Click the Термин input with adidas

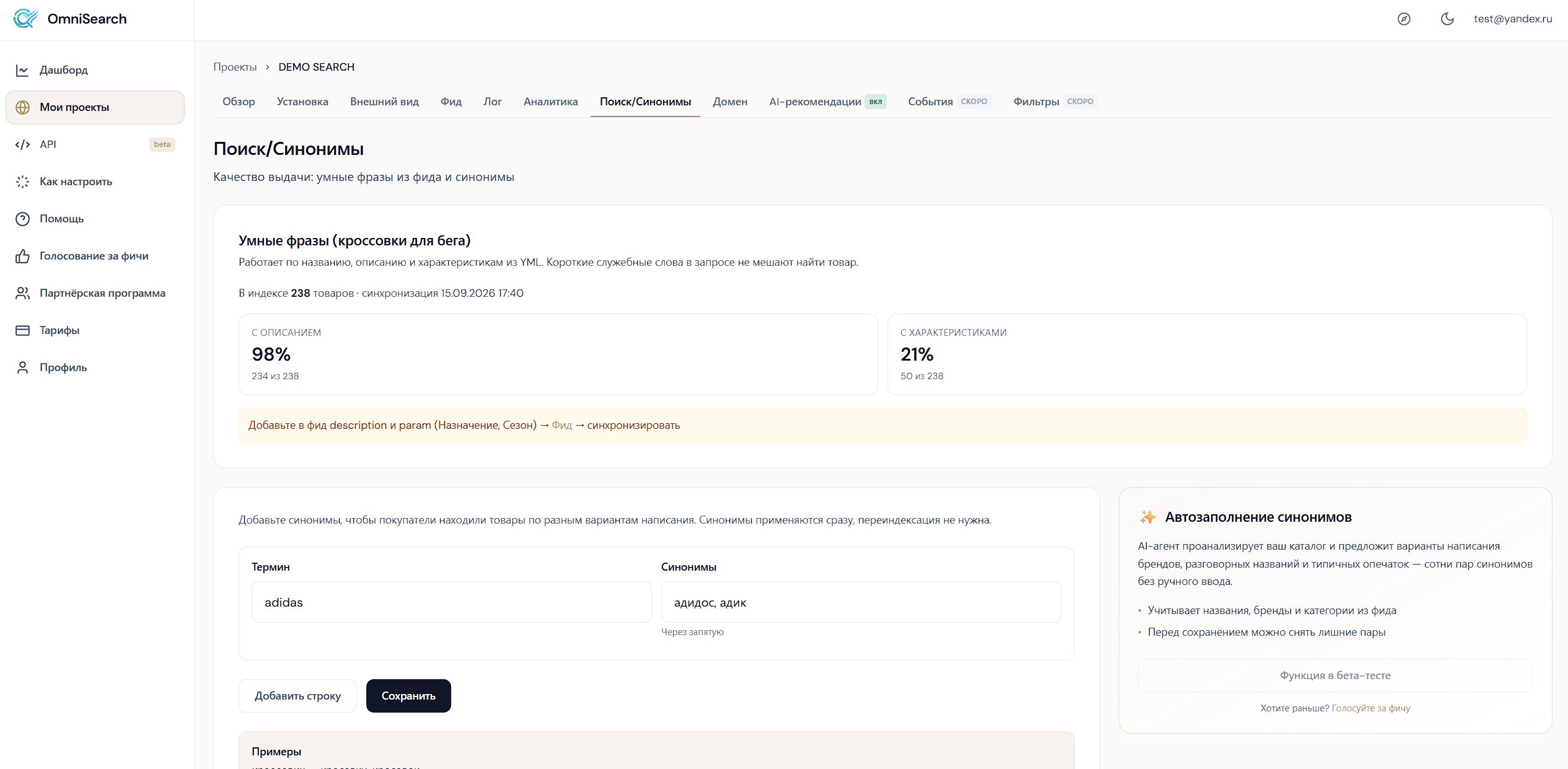(451, 602)
